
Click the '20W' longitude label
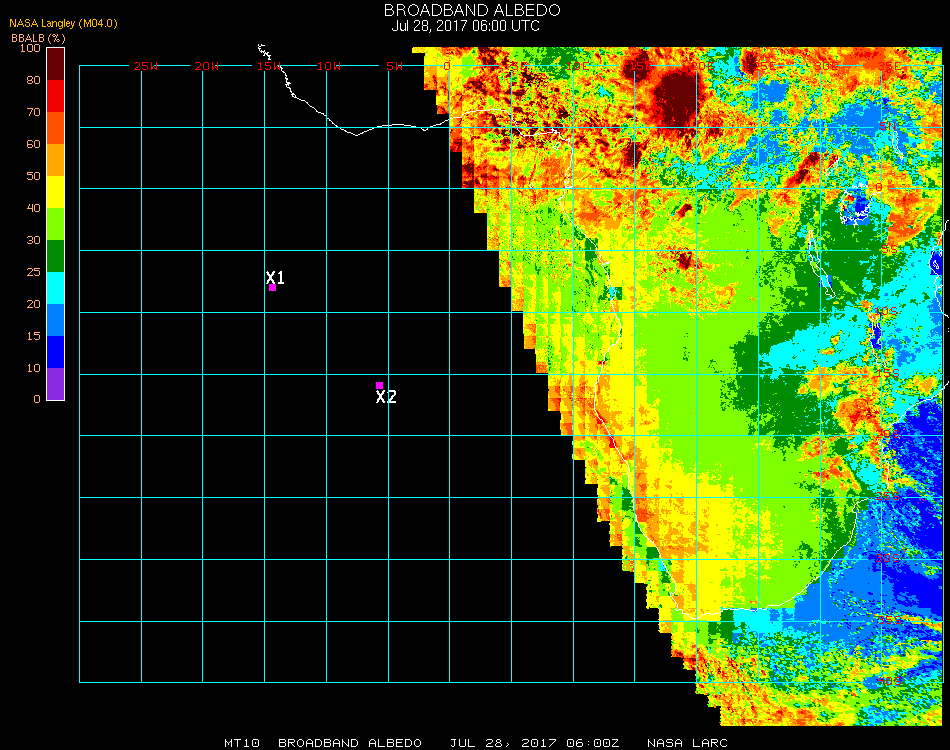pos(207,66)
